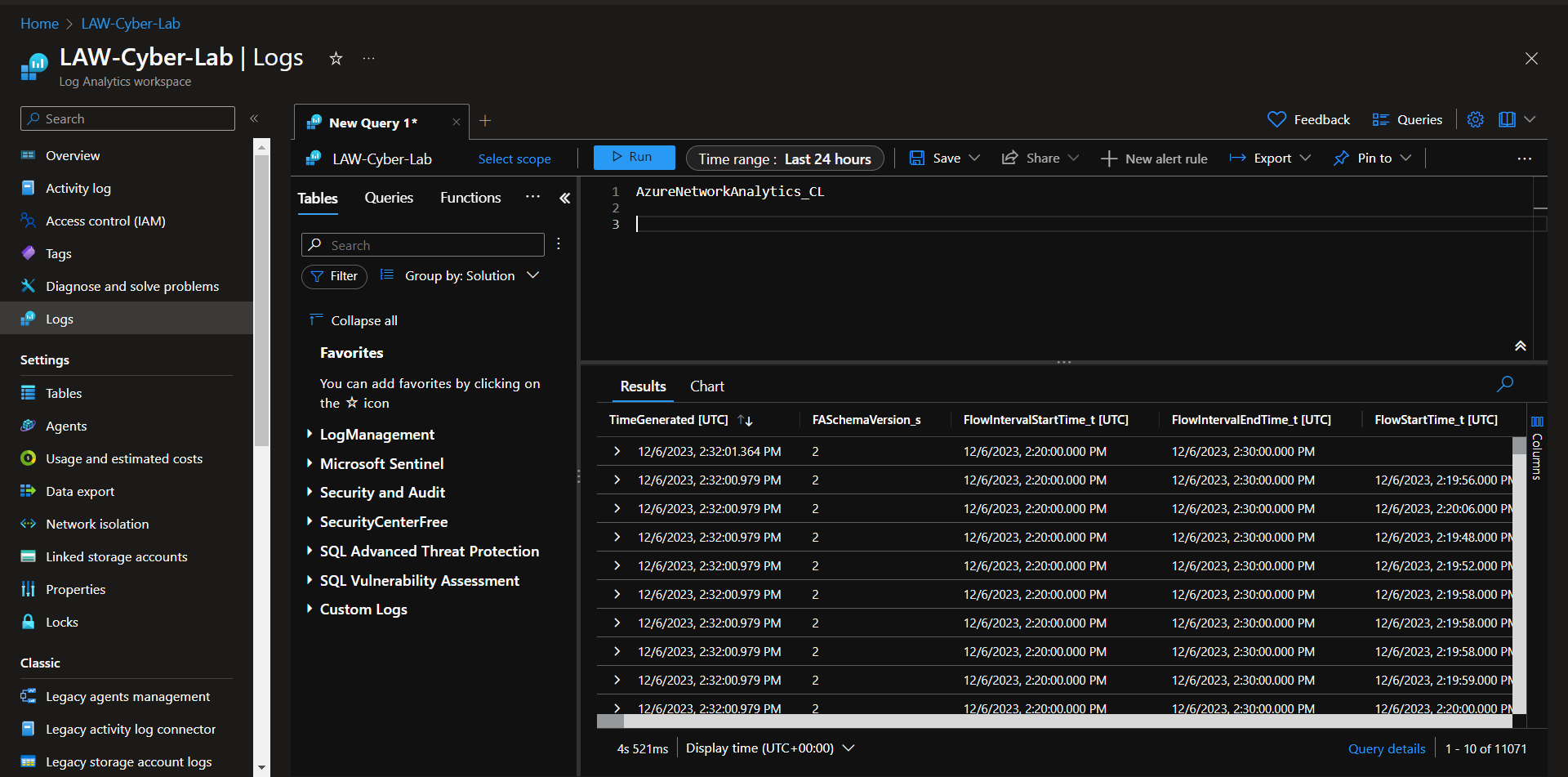Expand the LogManagement group
This screenshot has width=1568, height=777.
click(x=310, y=434)
